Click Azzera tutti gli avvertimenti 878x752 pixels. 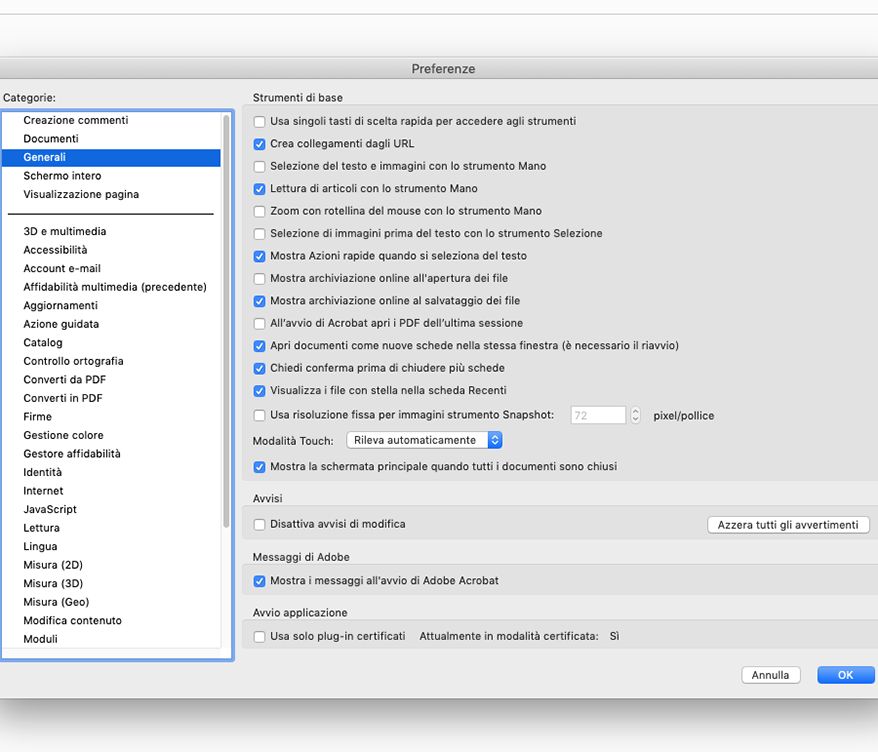tap(788, 524)
